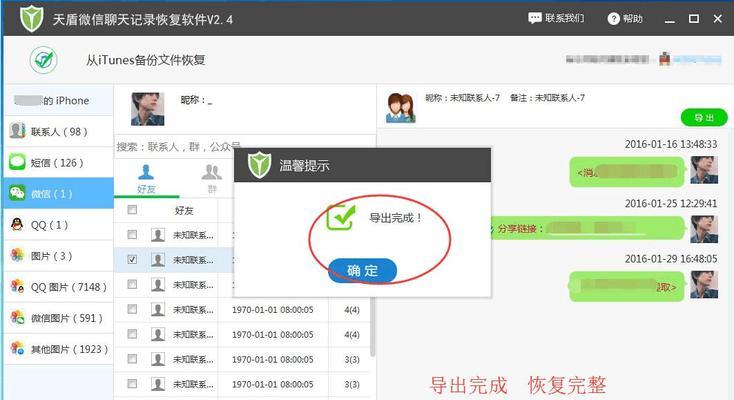Click the 微信图片 icon
This screenshot has height=400, width=734.
[17, 317]
